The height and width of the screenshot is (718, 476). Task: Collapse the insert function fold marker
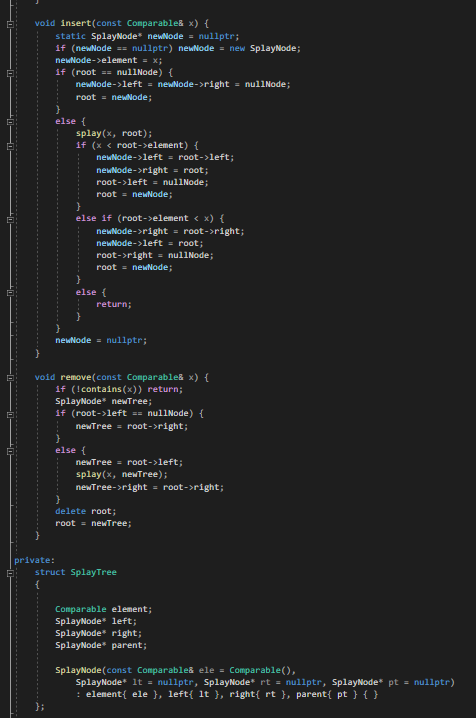click(x=10, y=24)
